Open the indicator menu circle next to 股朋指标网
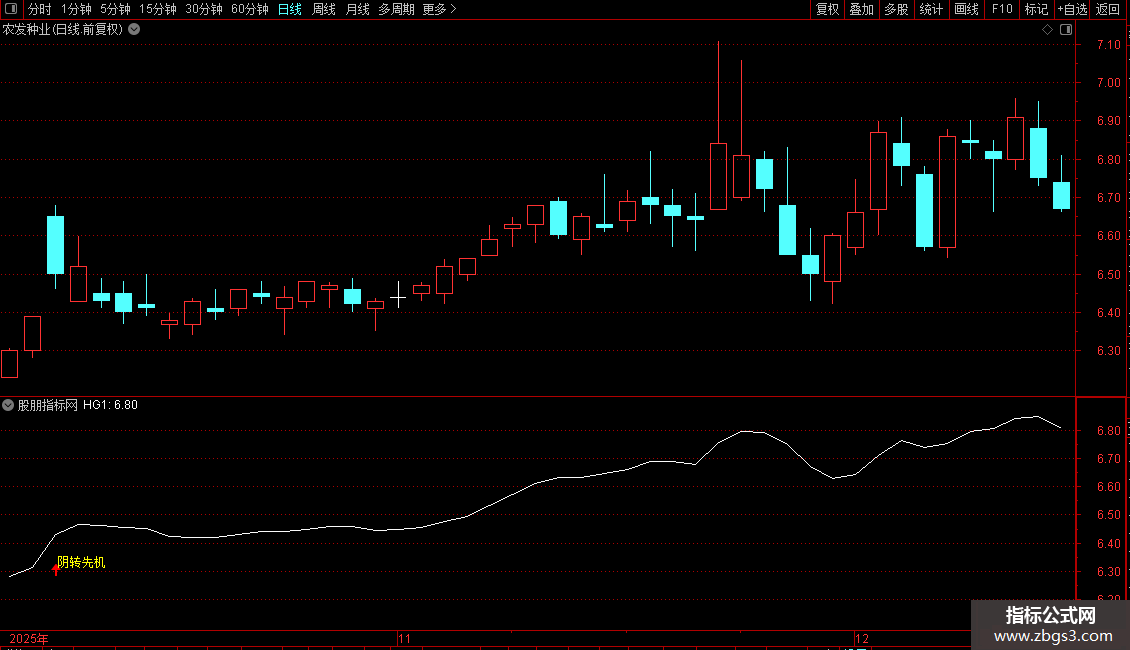This screenshot has width=1130, height=650. 8,405
